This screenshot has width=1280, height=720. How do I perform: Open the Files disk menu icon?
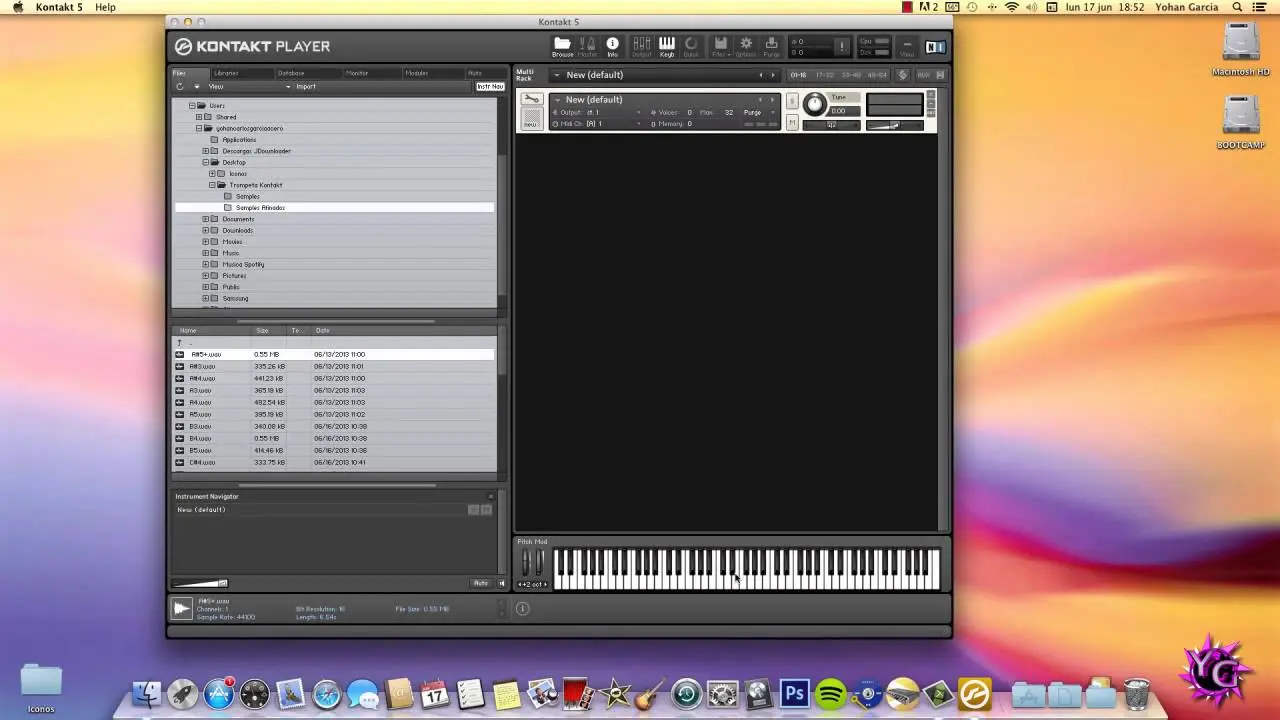(x=719, y=46)
